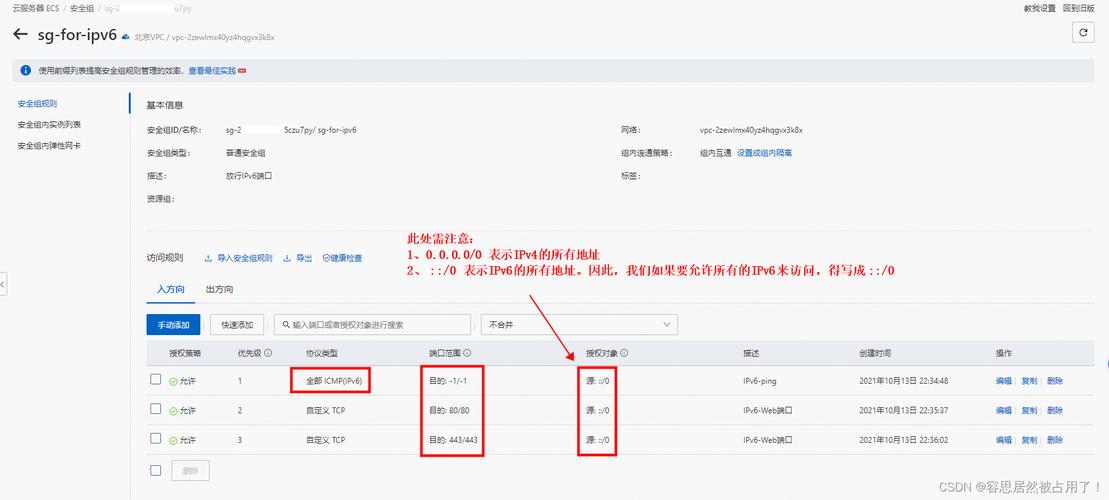The image size is (1109, 500).
Task: Click 删除 for the 80/80 rule
Action: tap(1055, 410)
